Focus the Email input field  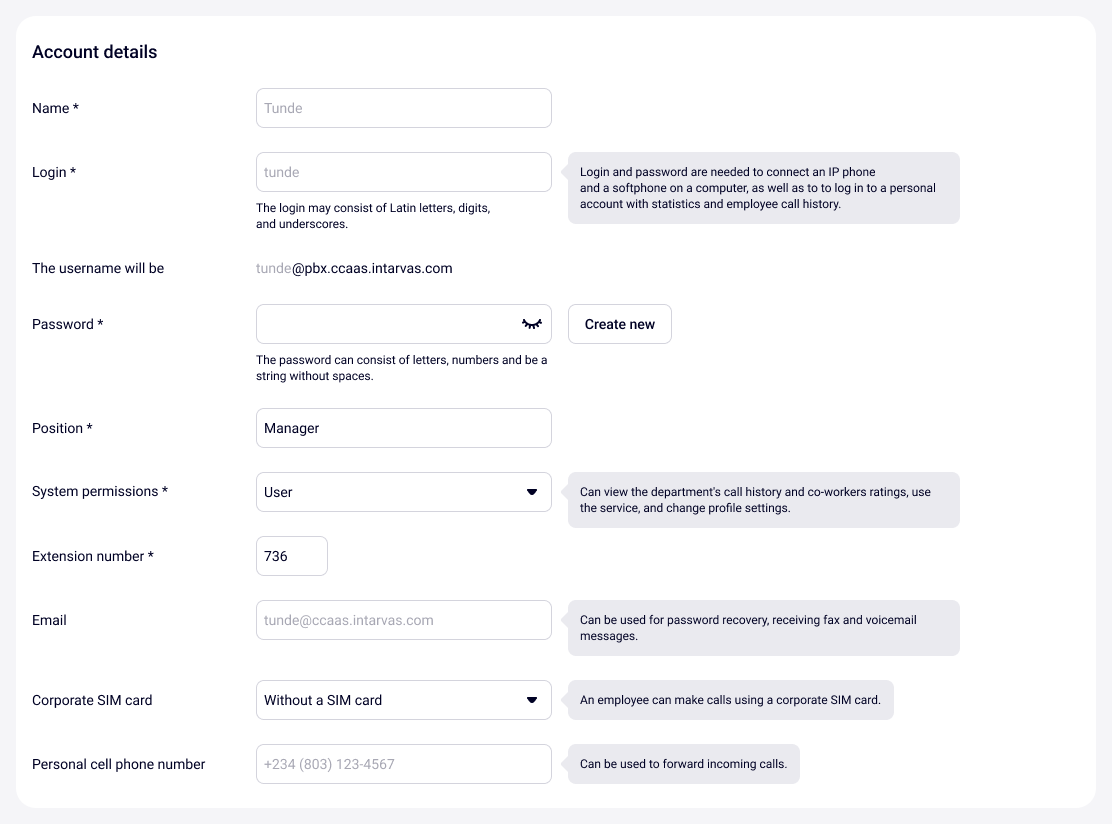403,620
